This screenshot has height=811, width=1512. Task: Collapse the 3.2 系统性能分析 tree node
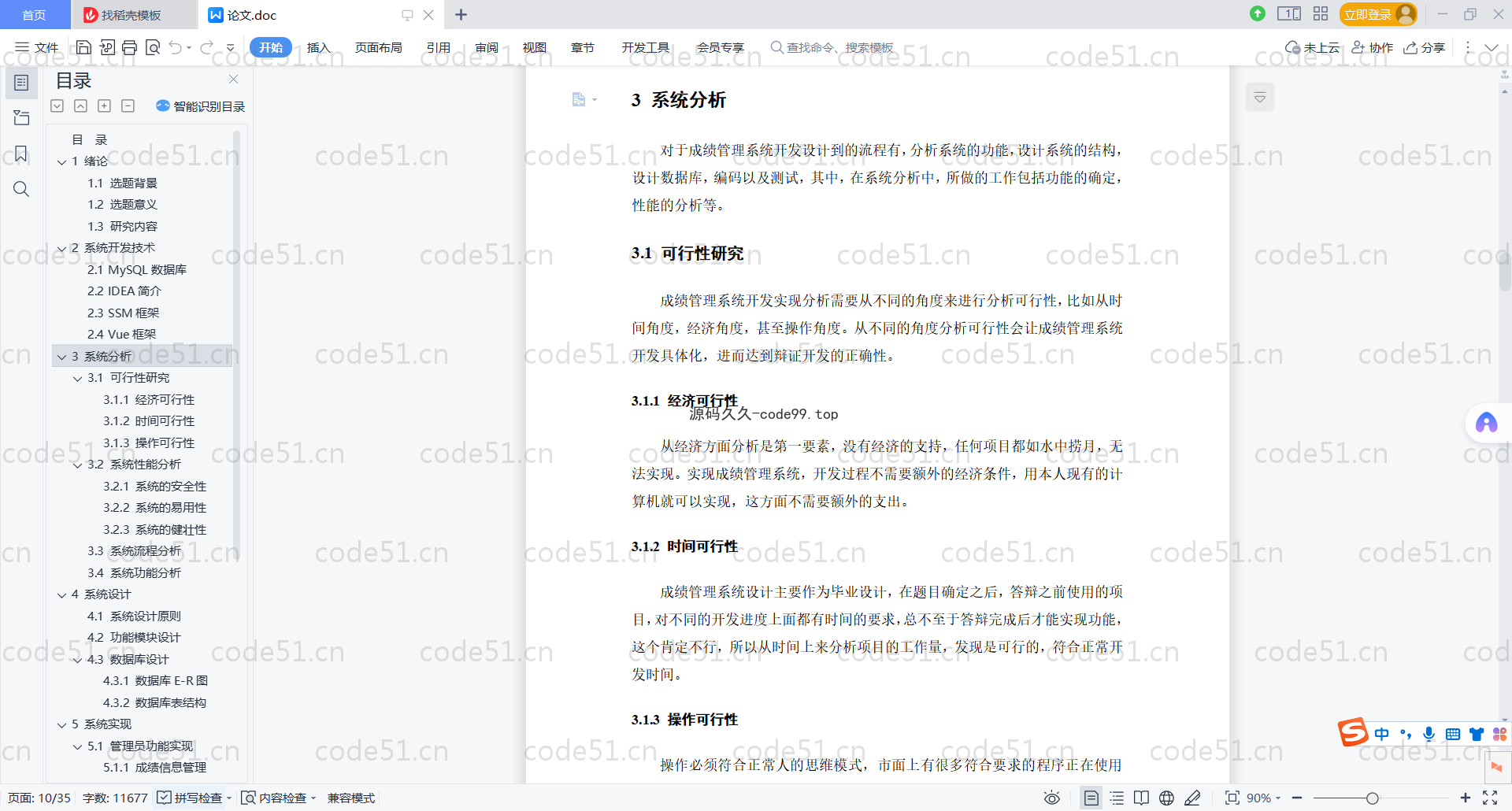click(77, 465)
